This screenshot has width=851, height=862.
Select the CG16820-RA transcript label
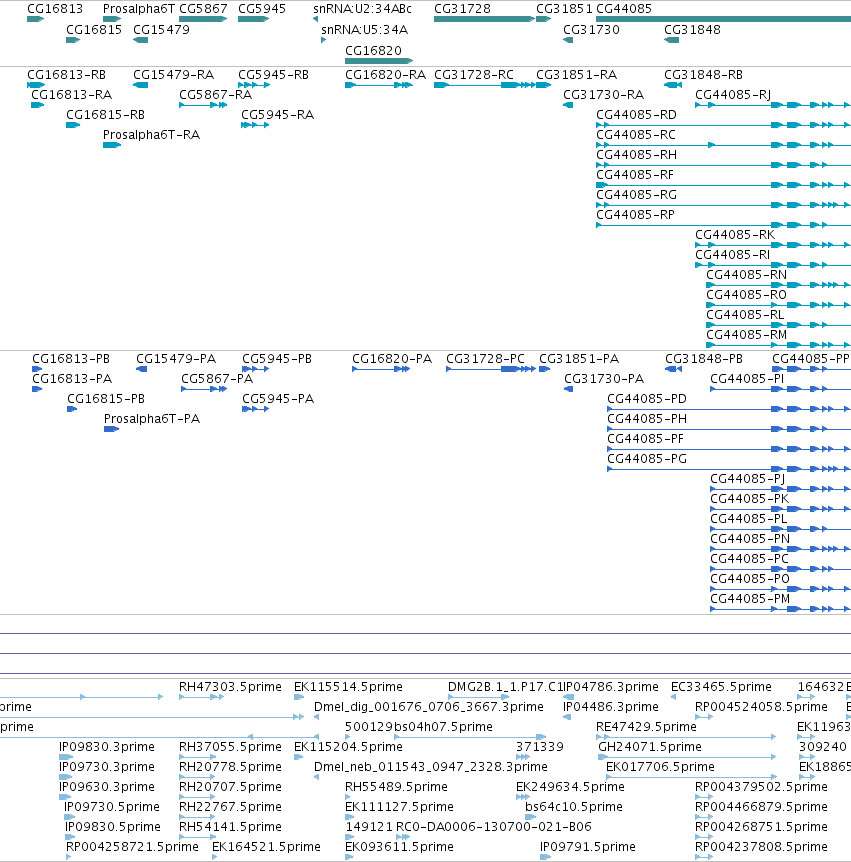tap(385, 75)
